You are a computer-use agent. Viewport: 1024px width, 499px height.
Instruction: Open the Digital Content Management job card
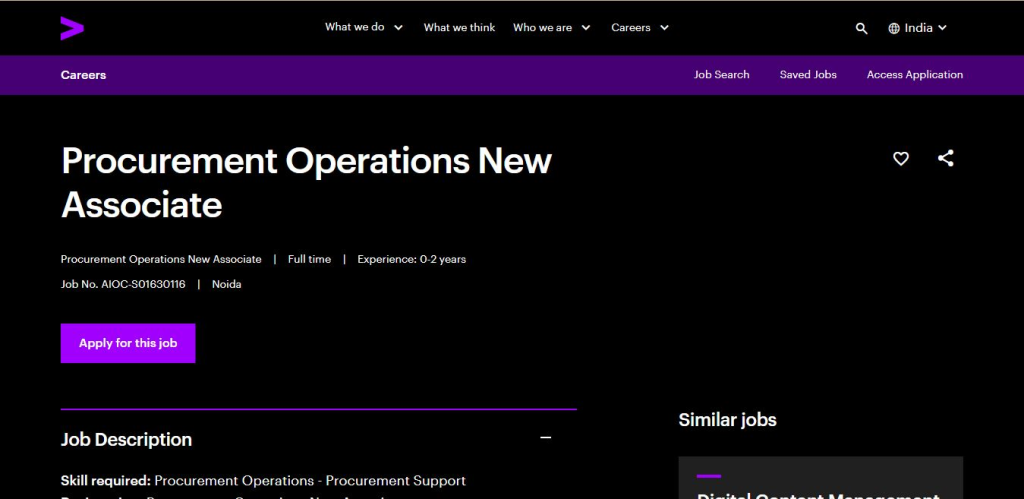(x=820, y=477)
